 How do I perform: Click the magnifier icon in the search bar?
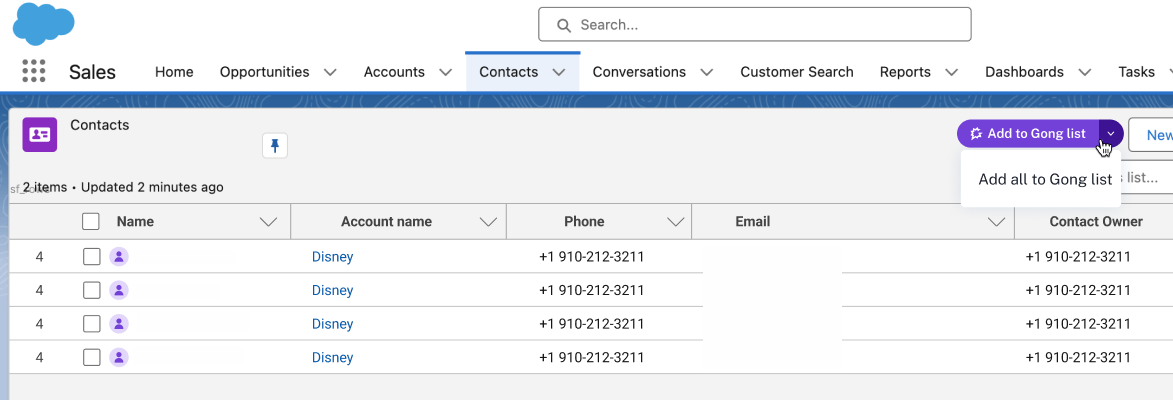564,25
